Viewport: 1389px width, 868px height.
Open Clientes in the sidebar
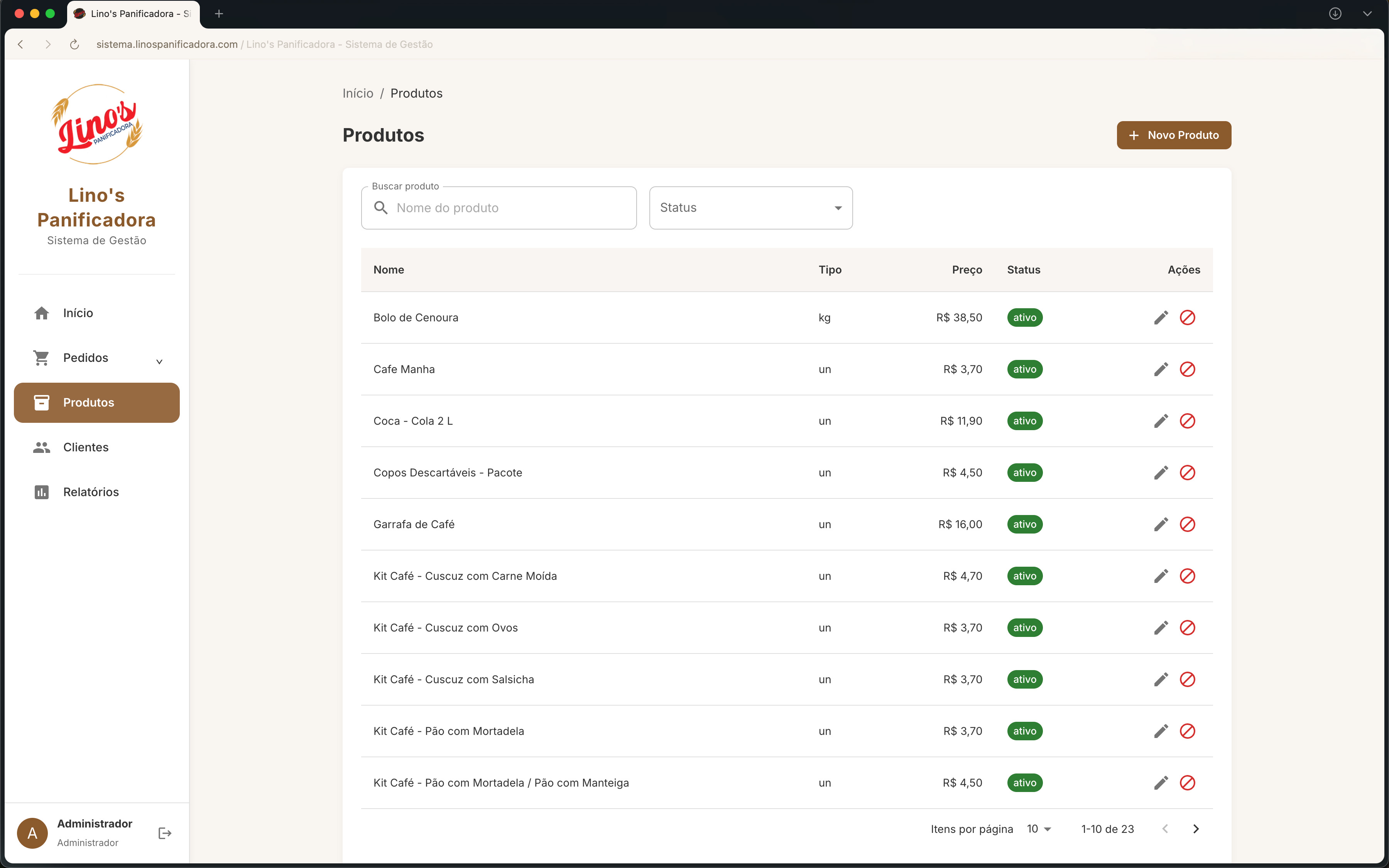pos(96,447)
